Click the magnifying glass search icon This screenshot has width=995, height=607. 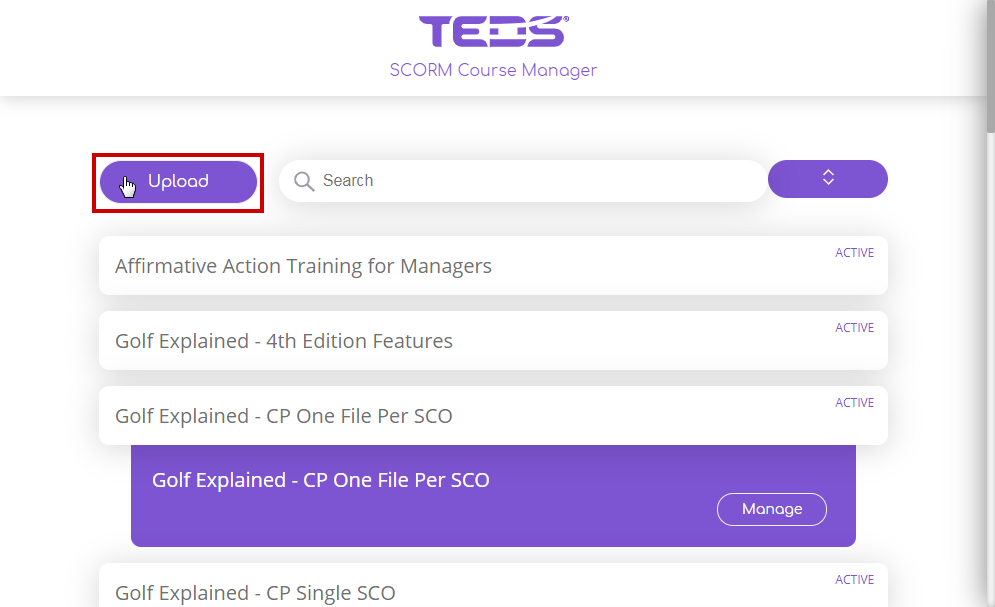click(x=304, y=181)
